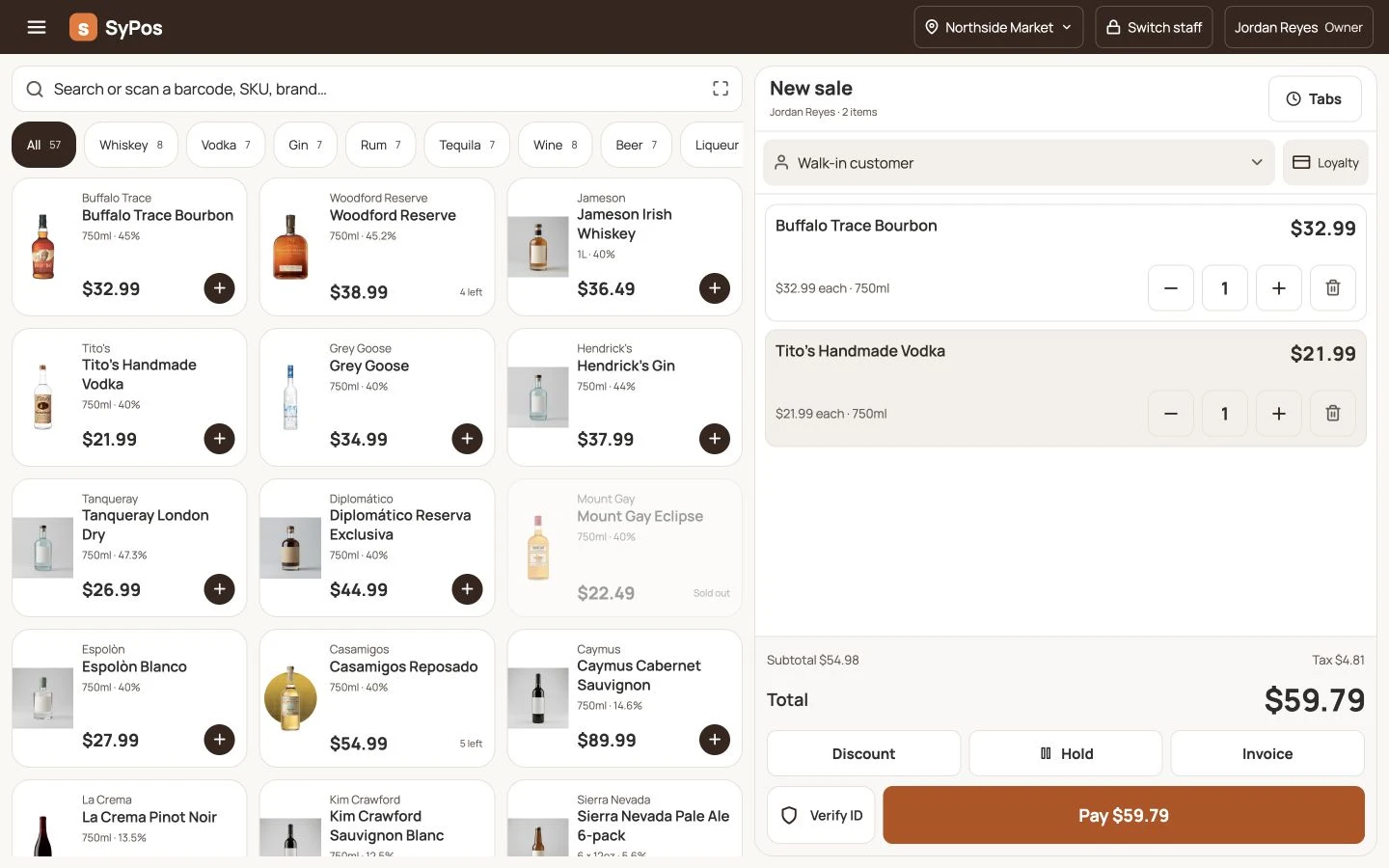This screenshot has width=1389, height=868.
Task: Open the hamburger navigation menu
Action: (x=37, y=27)
